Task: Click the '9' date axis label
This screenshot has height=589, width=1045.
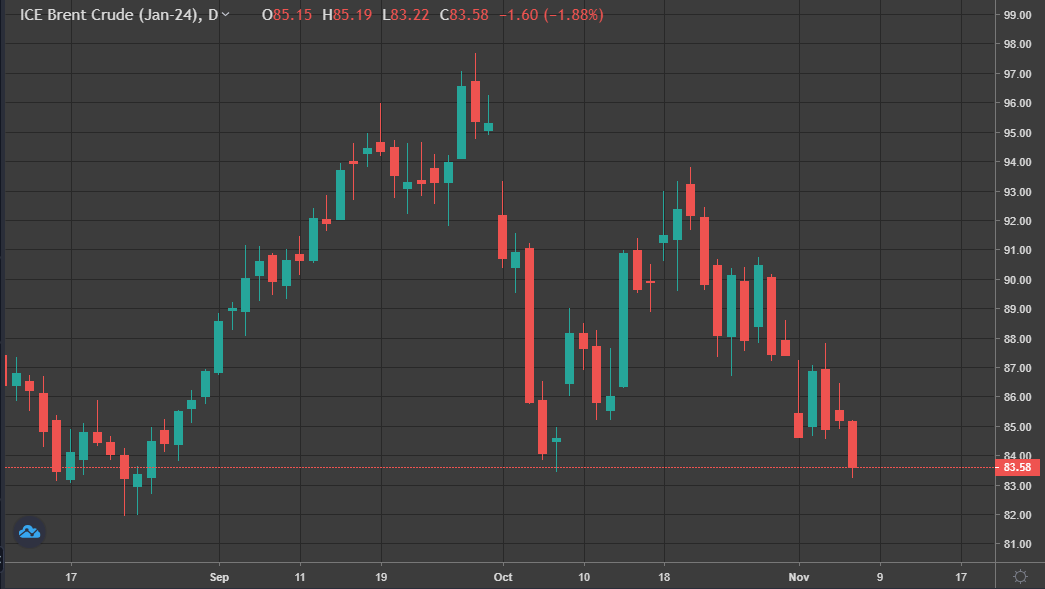Action: pos(880,577)
